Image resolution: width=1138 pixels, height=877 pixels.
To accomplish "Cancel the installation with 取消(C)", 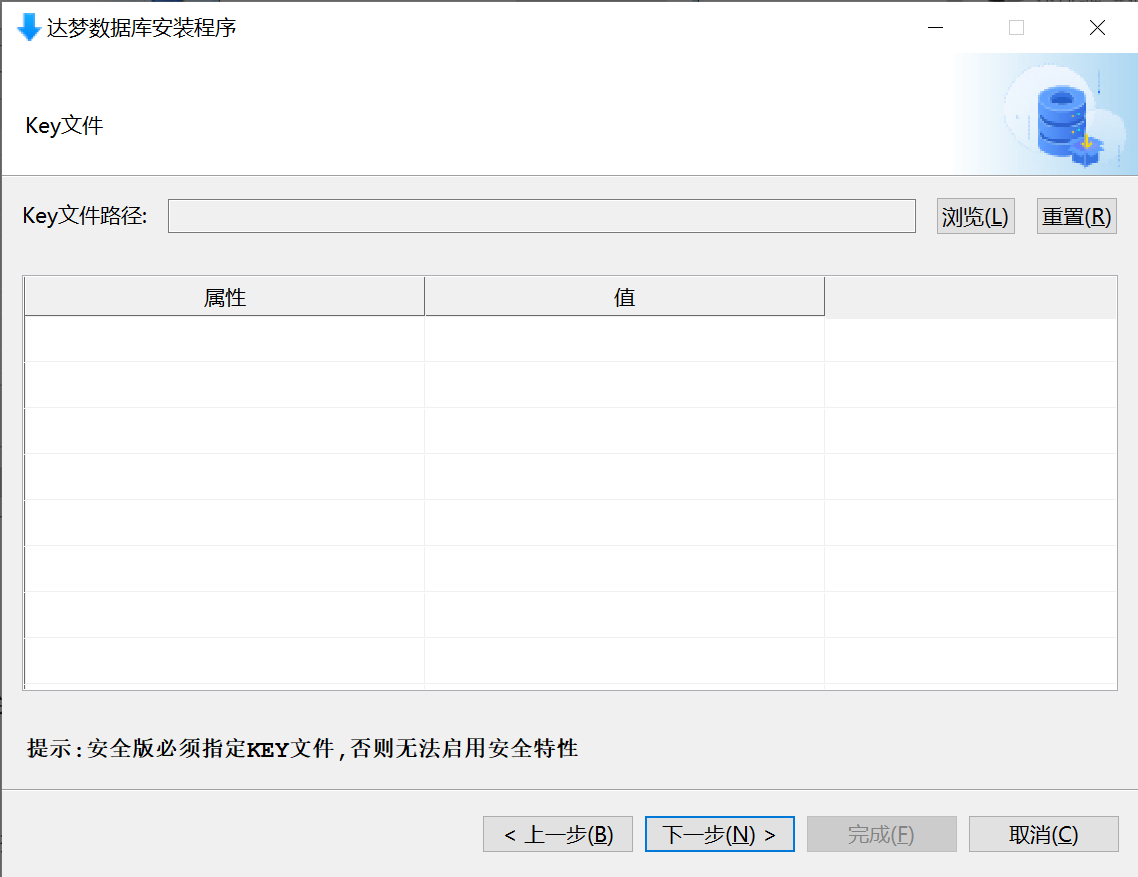I will click(1044, 834).
